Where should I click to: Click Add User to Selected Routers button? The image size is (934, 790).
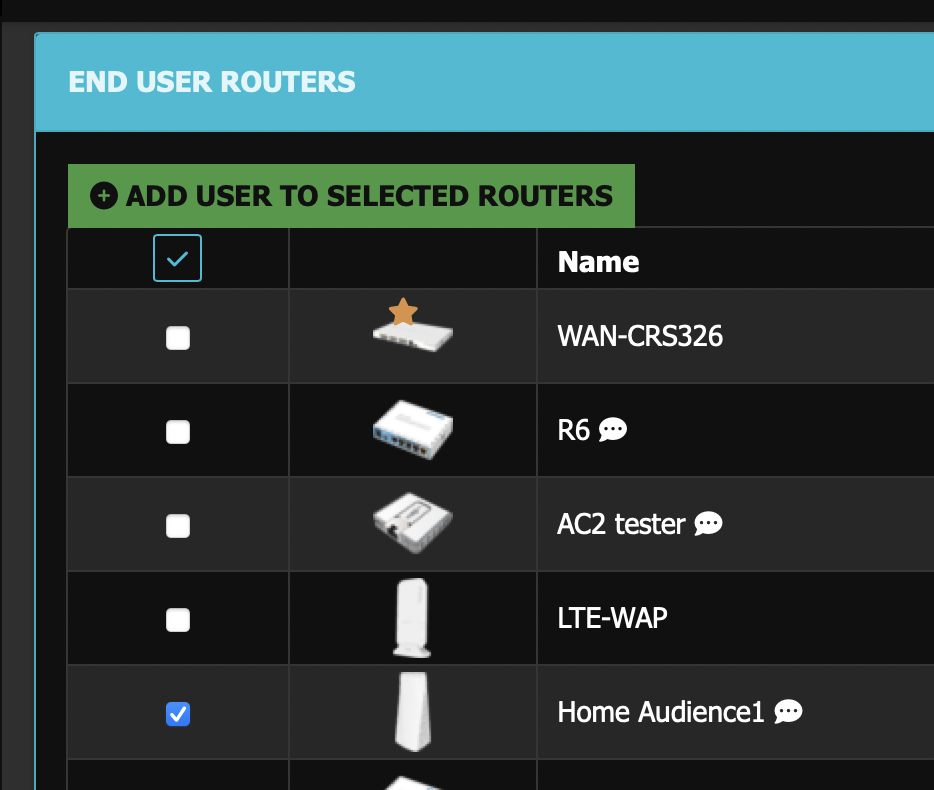click(x=351, y=196)
